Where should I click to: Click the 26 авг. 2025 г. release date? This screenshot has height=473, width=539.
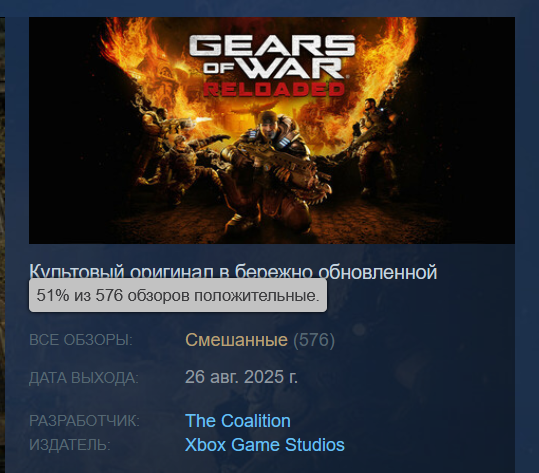coord(241,377)
